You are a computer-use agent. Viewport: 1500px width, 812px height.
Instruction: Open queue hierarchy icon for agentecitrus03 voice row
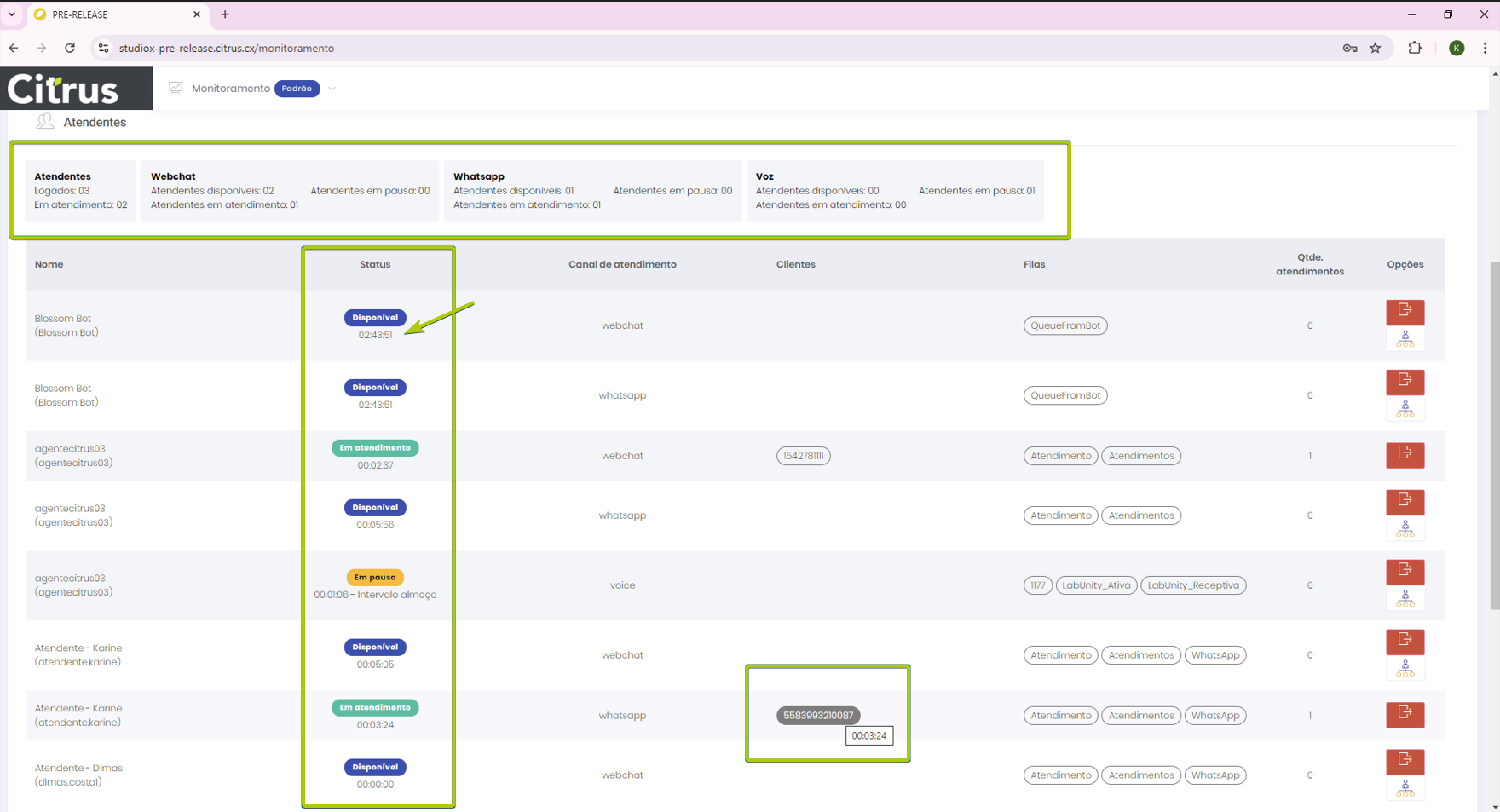tap(1405, 599)
